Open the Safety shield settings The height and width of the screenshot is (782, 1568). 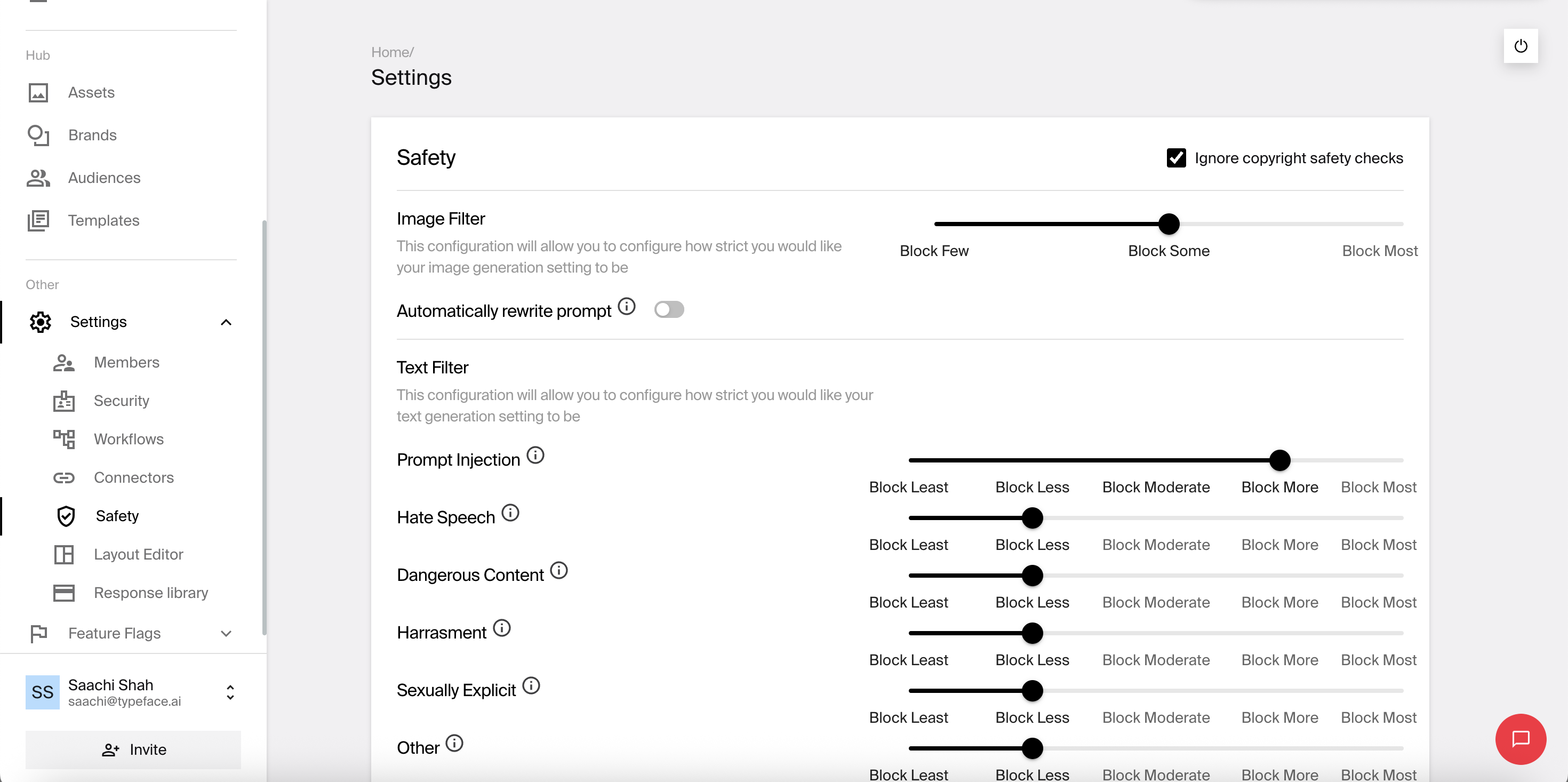point(65,516)
